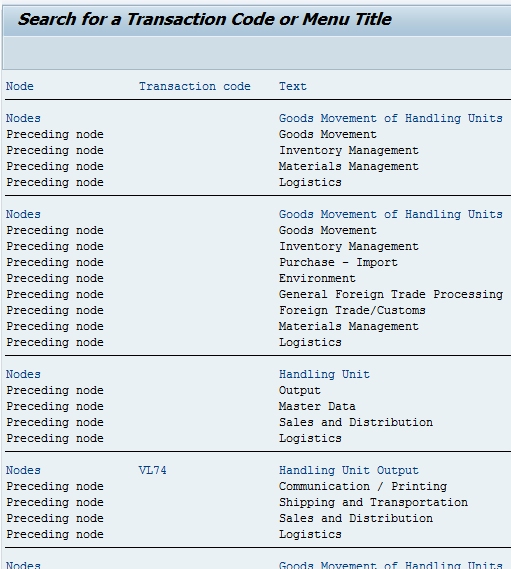The height and width of the screenshot is (569, 511).
Task: Click the Text column header
Action: coord(293,86)
